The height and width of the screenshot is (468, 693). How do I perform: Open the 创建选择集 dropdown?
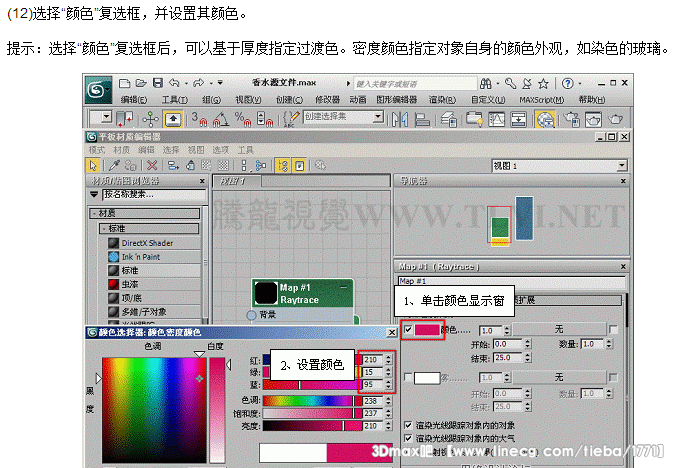378,117
